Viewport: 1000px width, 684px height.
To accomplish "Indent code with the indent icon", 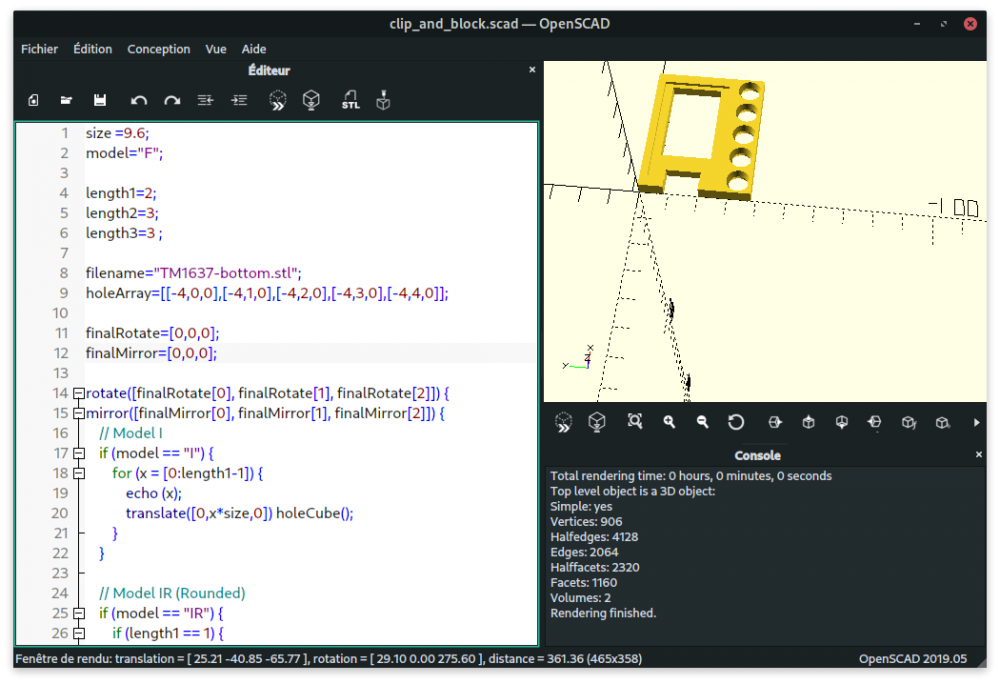I will (x=239, y=100).
